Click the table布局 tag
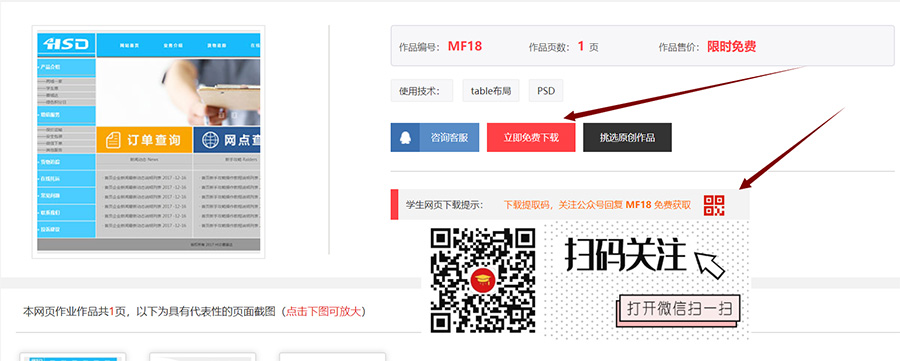This screenshot has height=361, width=900. pyautogui.click(x=491, y=91)
